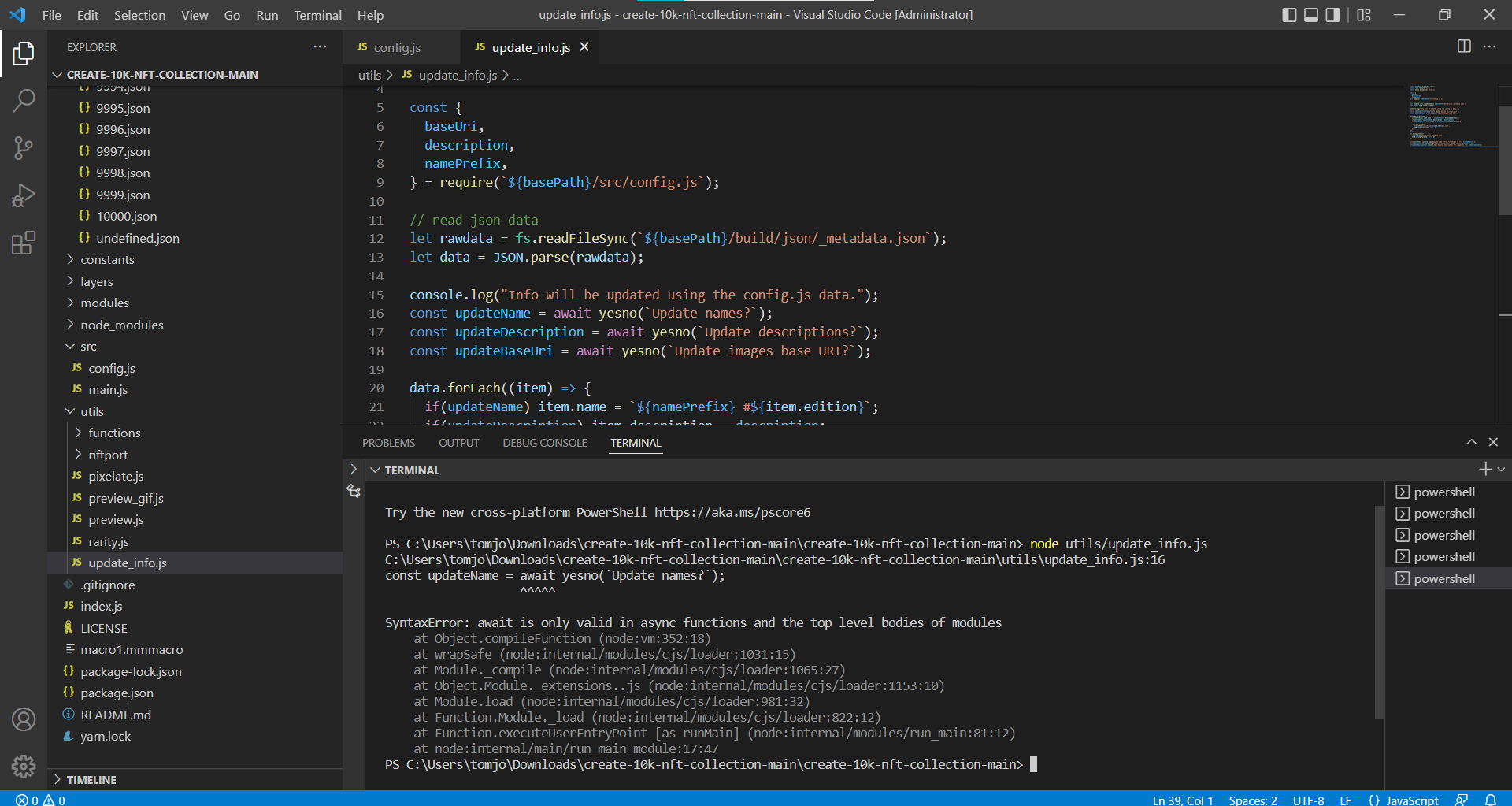Open the Terminal menu
This screenshot has width=1512, height=806.
click(x=317, y=15)
